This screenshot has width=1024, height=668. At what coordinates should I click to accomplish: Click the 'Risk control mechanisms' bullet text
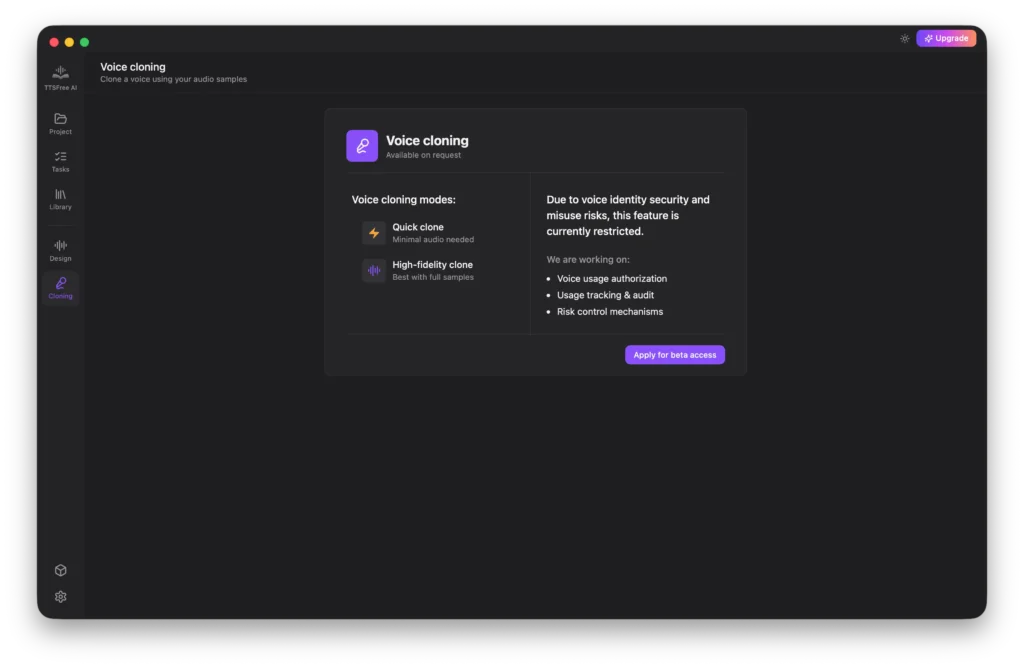[610, 311]
